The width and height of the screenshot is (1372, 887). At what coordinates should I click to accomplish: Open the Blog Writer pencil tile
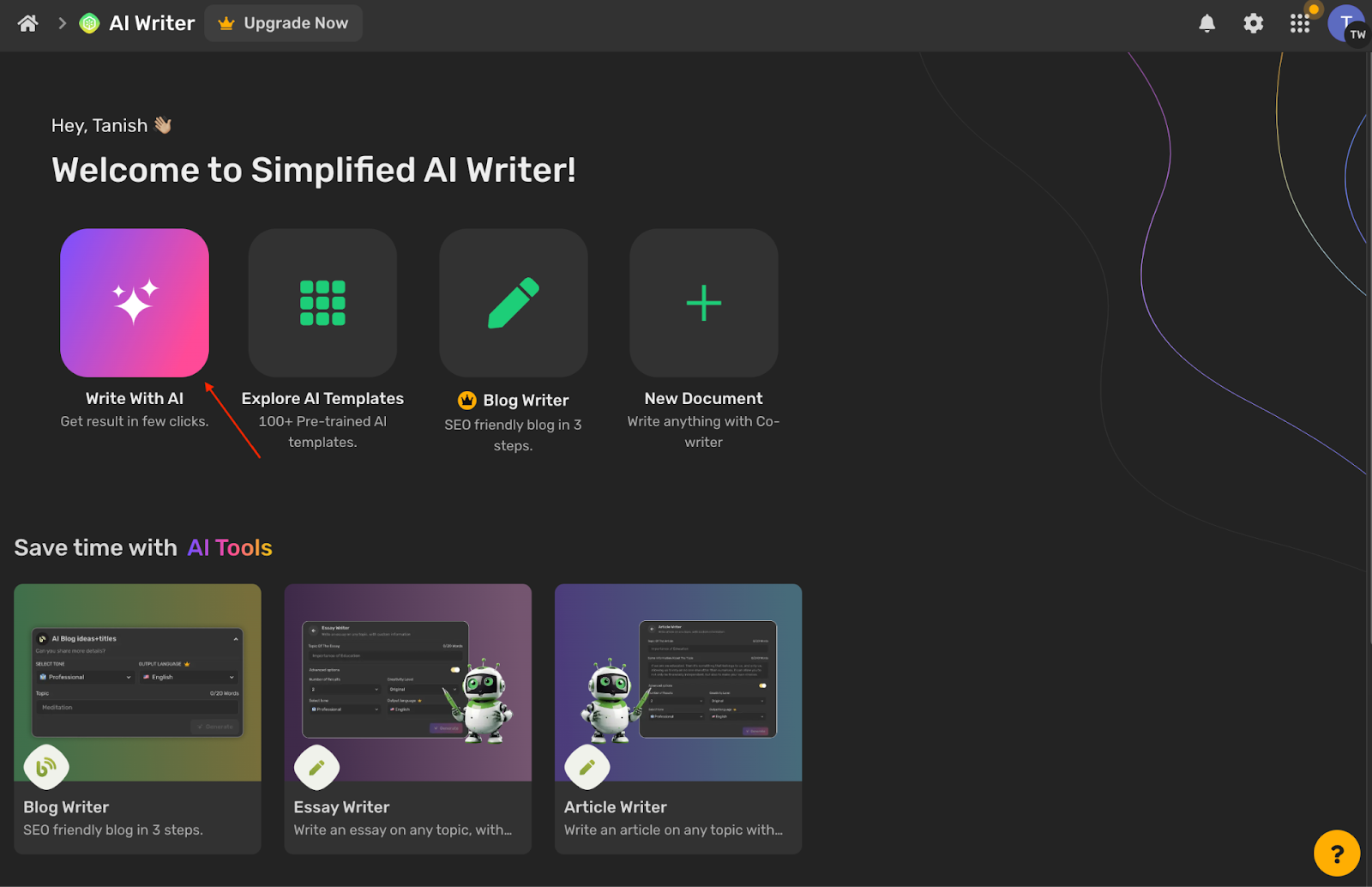coord(513,303)
